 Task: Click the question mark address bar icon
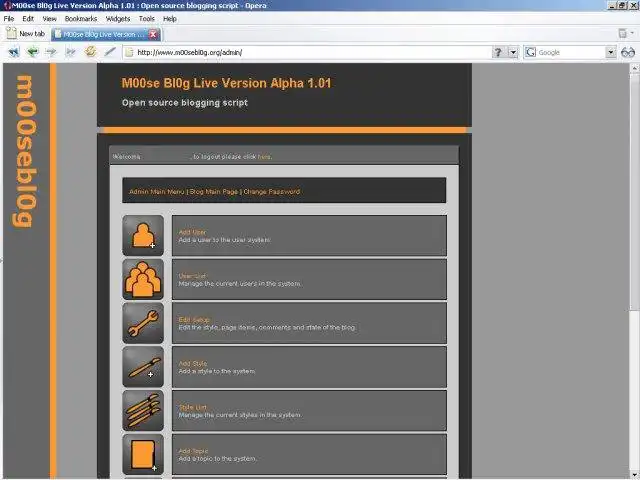(x=498, y=52)
